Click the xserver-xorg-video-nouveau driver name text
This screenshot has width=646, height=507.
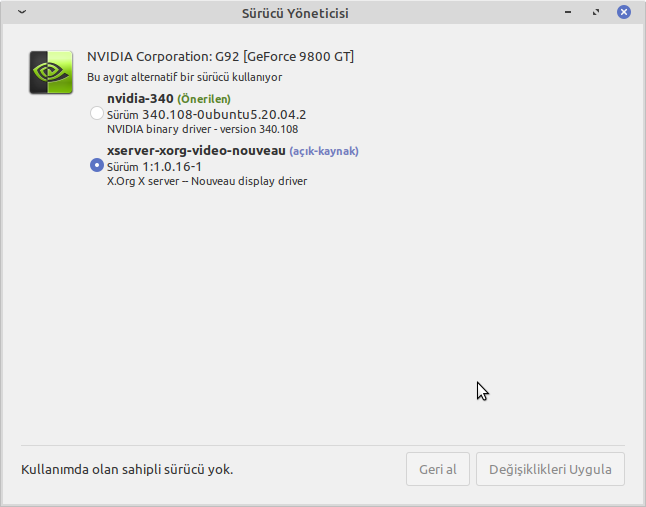pos(196,151)
